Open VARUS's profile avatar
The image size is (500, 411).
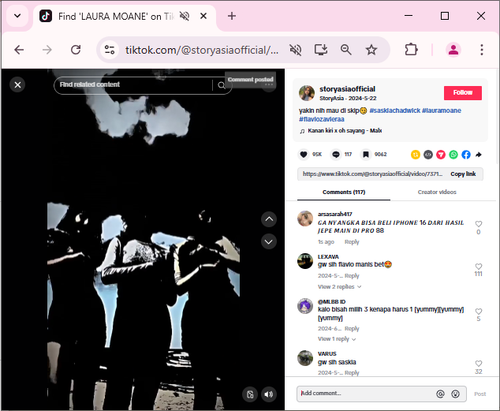[305, 358]
